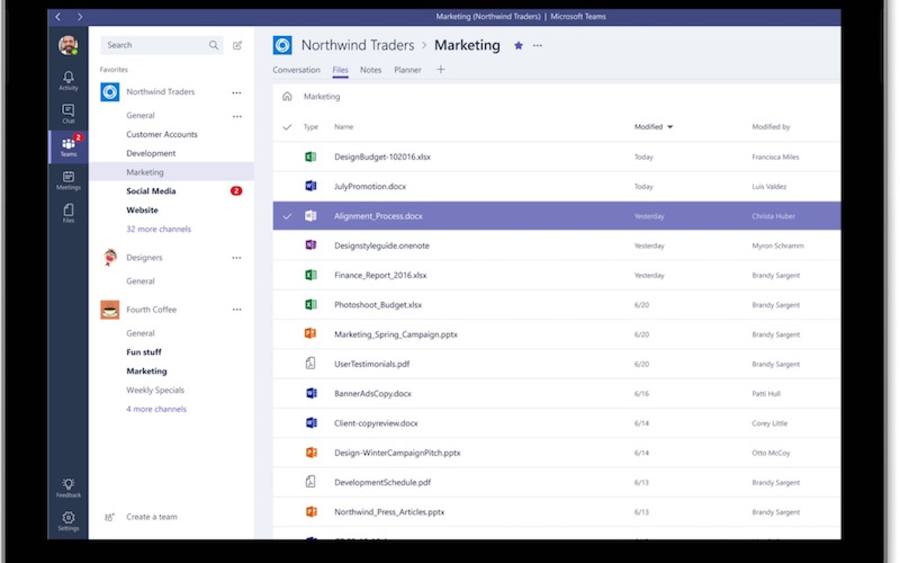Open Northwind Traders team options menu

(x=236, y=92)
